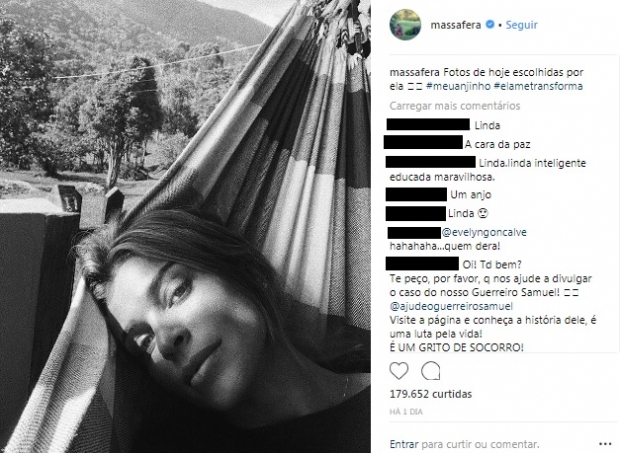Open HÁ 1 DIA timestamp
This screenshot has width=620, height=453.
pyautogui.click(x=406, y=412)
